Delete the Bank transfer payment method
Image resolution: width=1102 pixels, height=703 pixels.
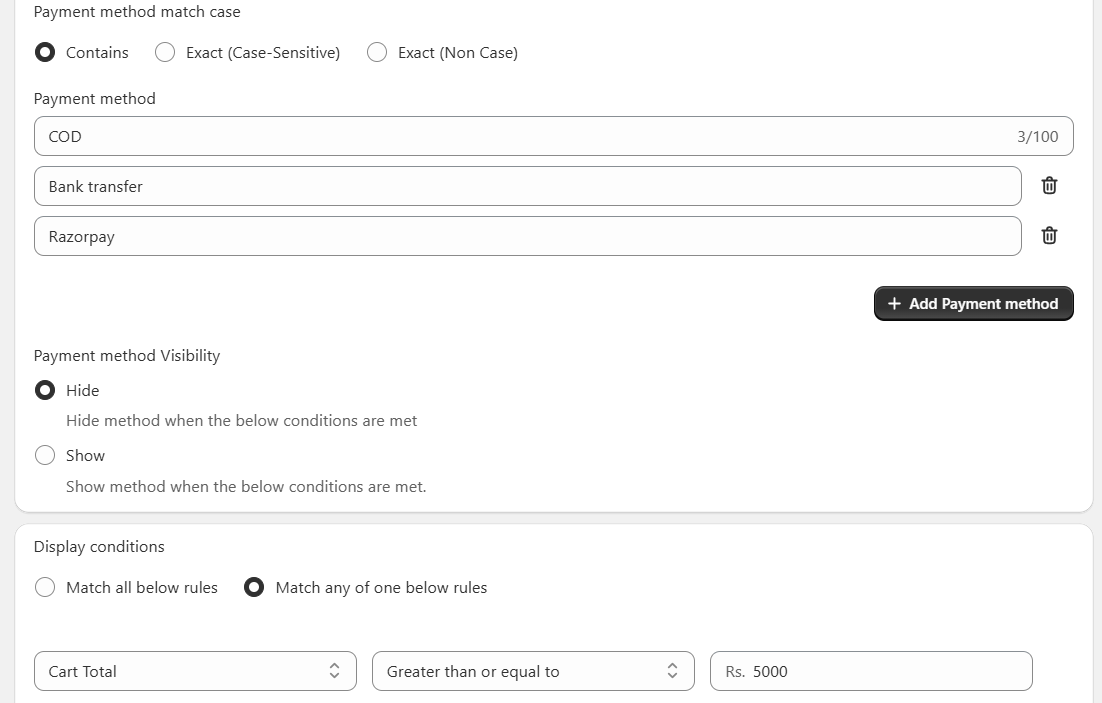[1049, 186]
